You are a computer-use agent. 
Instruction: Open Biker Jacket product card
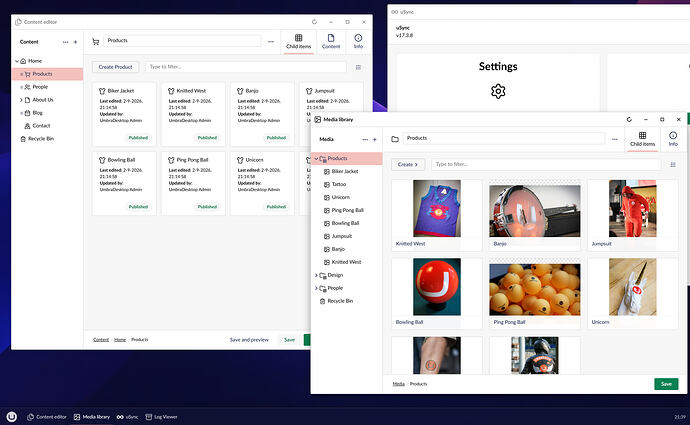[x=124, y=114]
